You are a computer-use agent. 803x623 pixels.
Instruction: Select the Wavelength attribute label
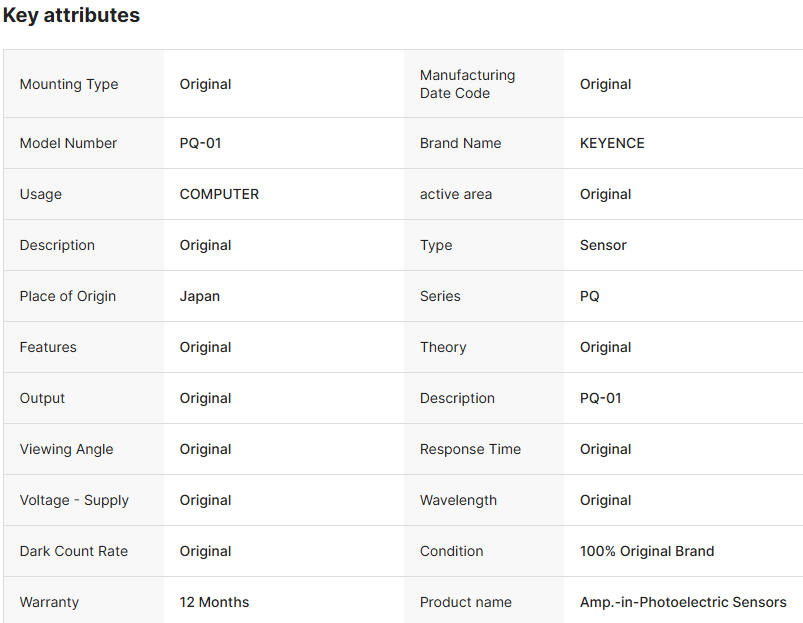tap(458, 500)
